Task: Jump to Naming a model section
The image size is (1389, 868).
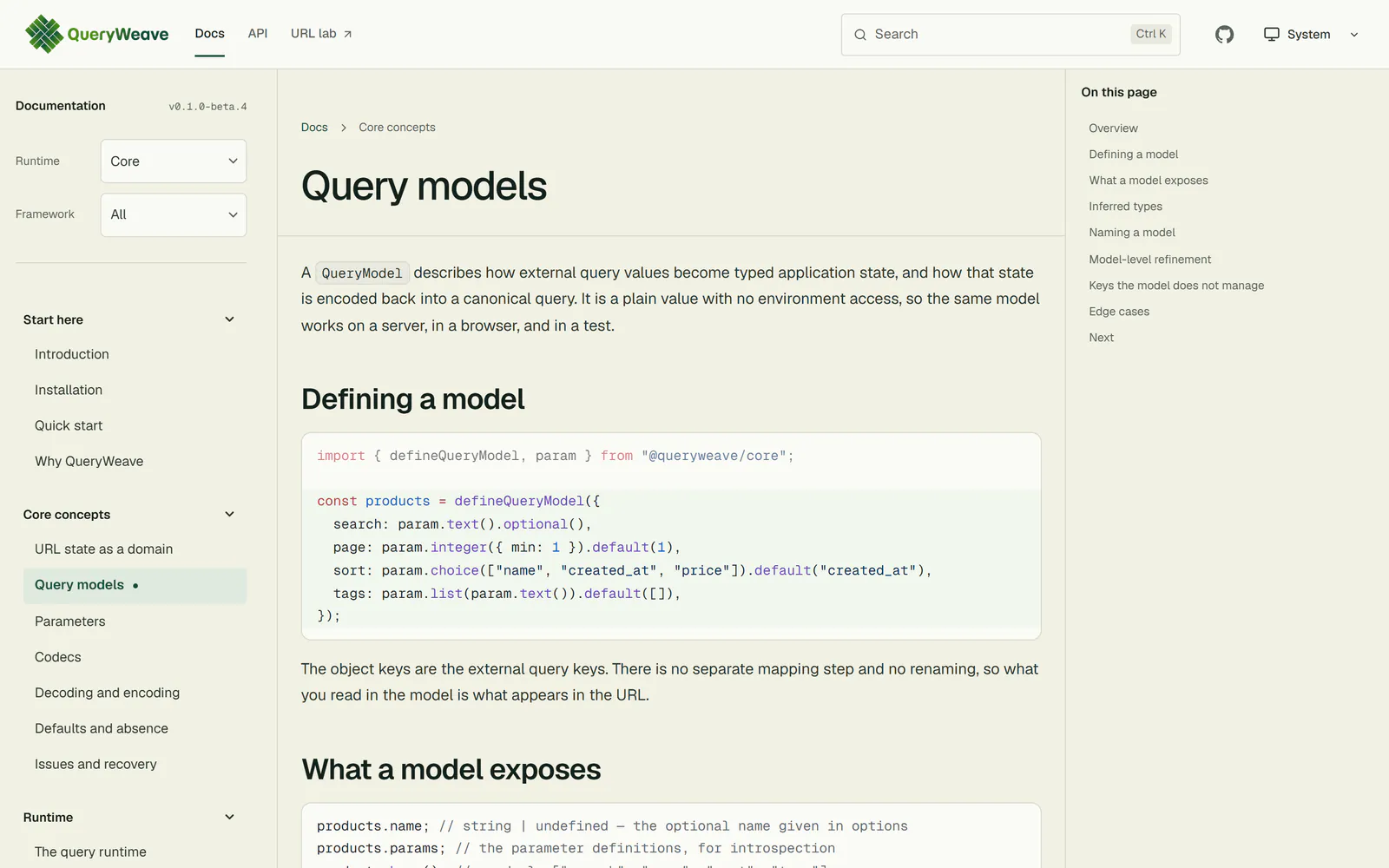Action: click(1132, 232)
